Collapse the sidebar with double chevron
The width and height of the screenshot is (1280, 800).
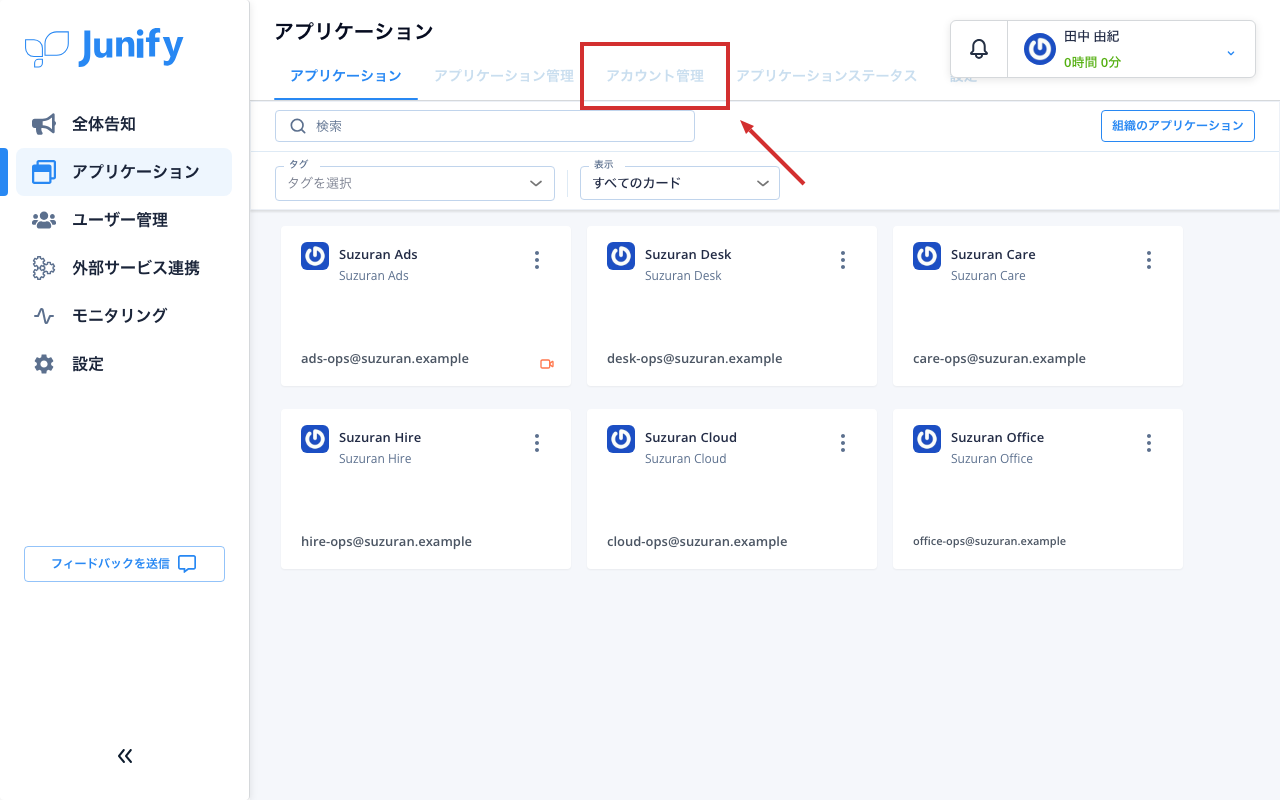tap(125, 756)
